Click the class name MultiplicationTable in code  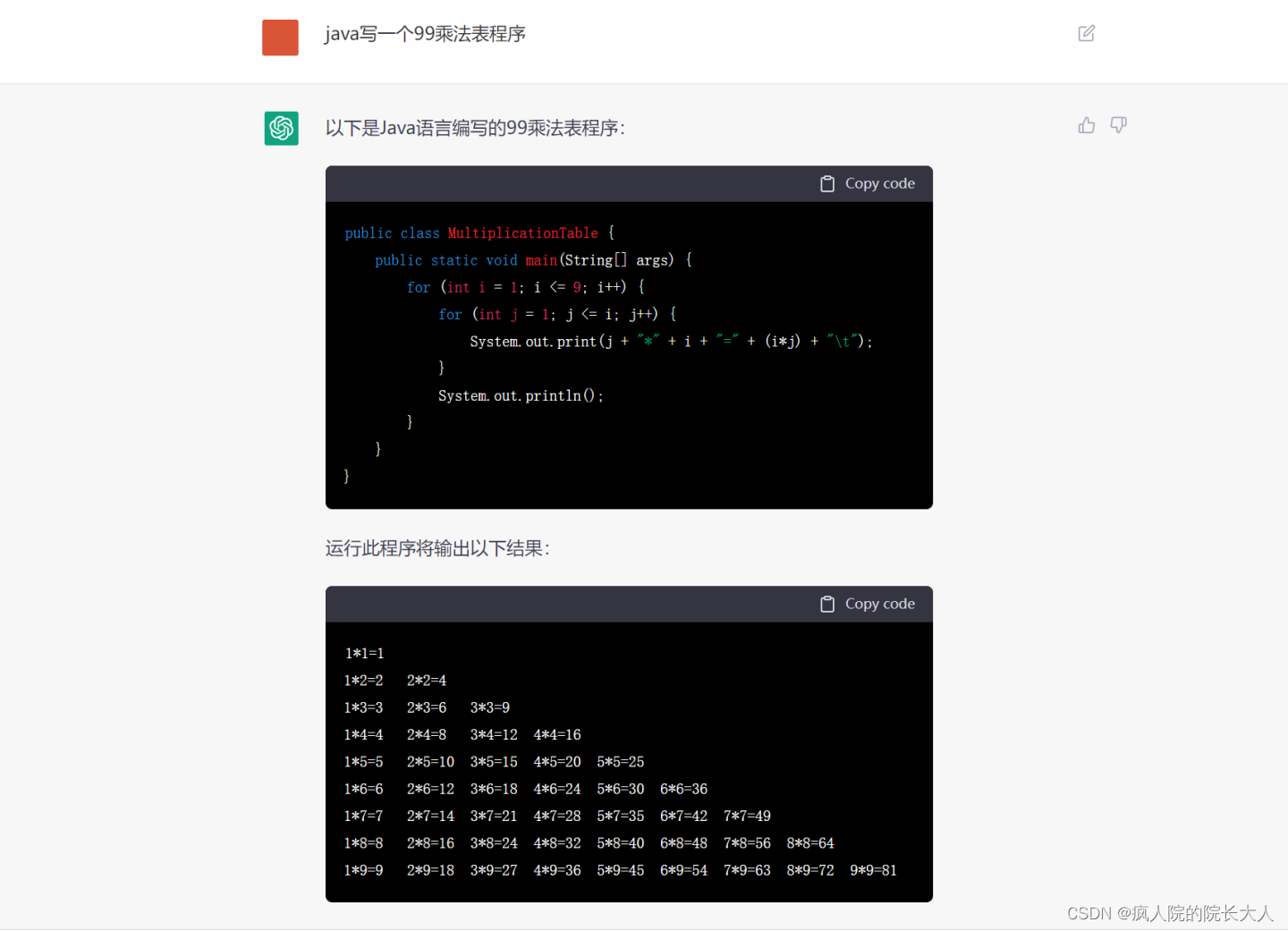coord(522,233)
